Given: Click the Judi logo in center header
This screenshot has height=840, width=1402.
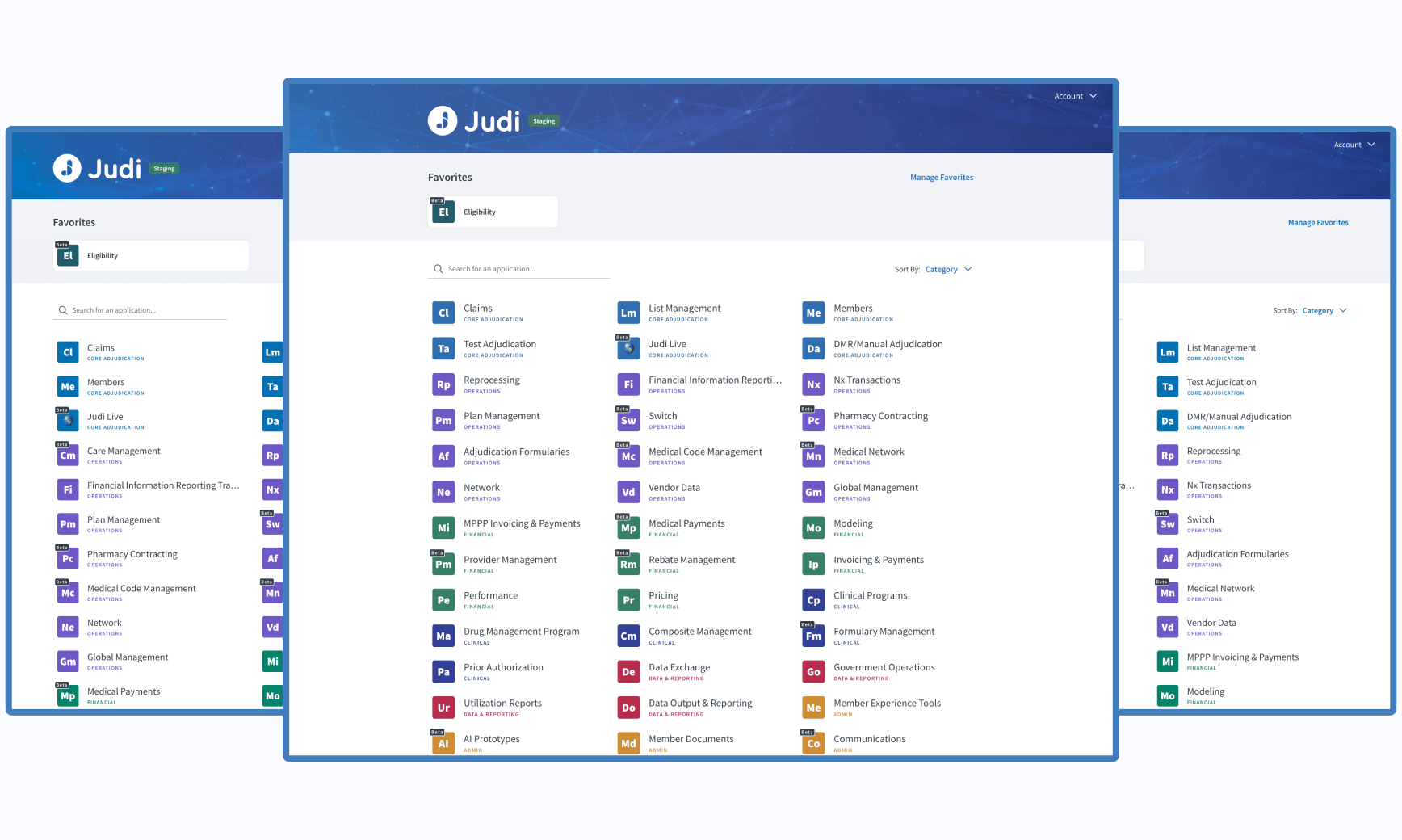Looking at the screenshot, I should [x=474, y=121].
